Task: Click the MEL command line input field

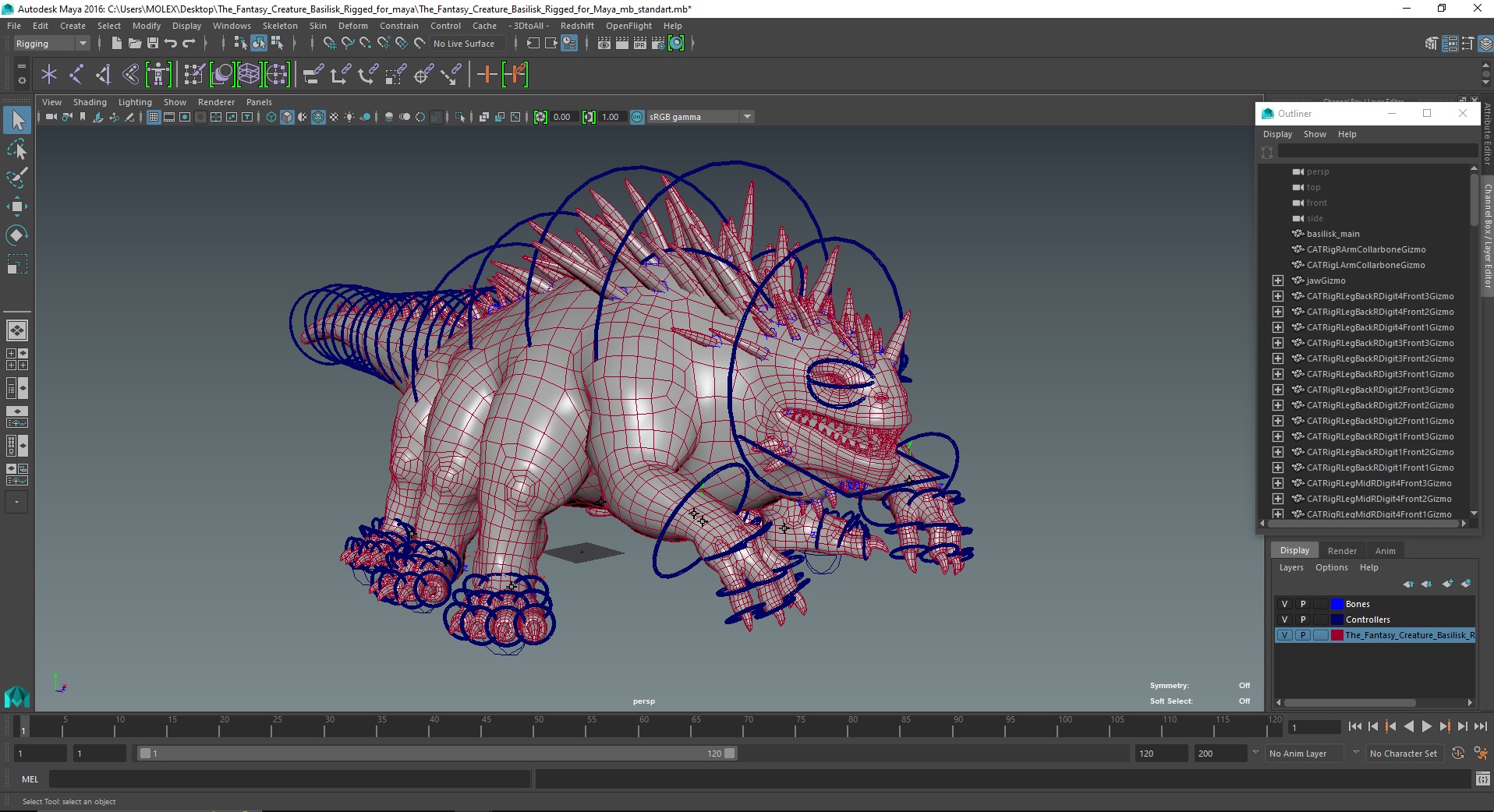Action: click(289, 778)
